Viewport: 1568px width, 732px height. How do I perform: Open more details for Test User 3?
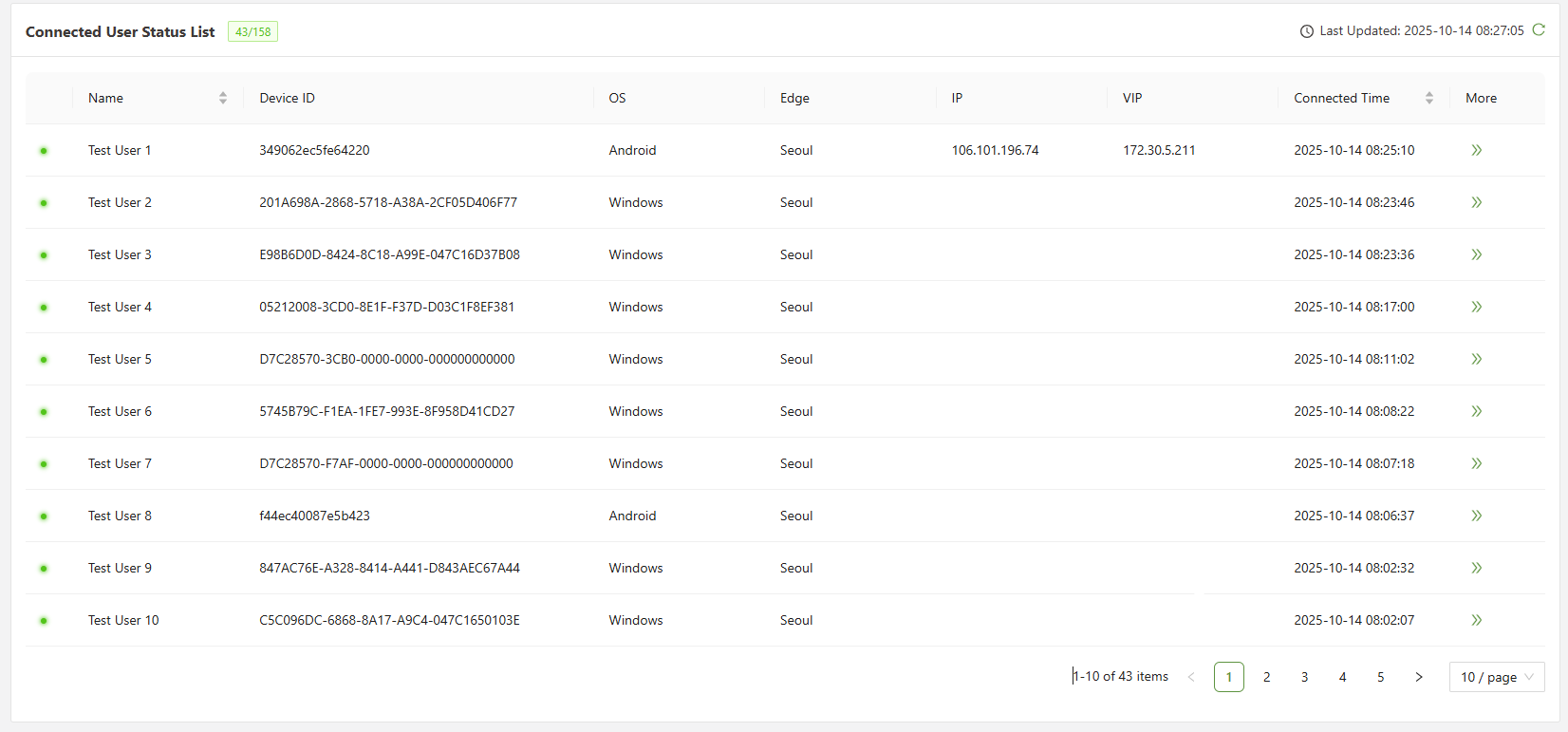click(1476, 254)
